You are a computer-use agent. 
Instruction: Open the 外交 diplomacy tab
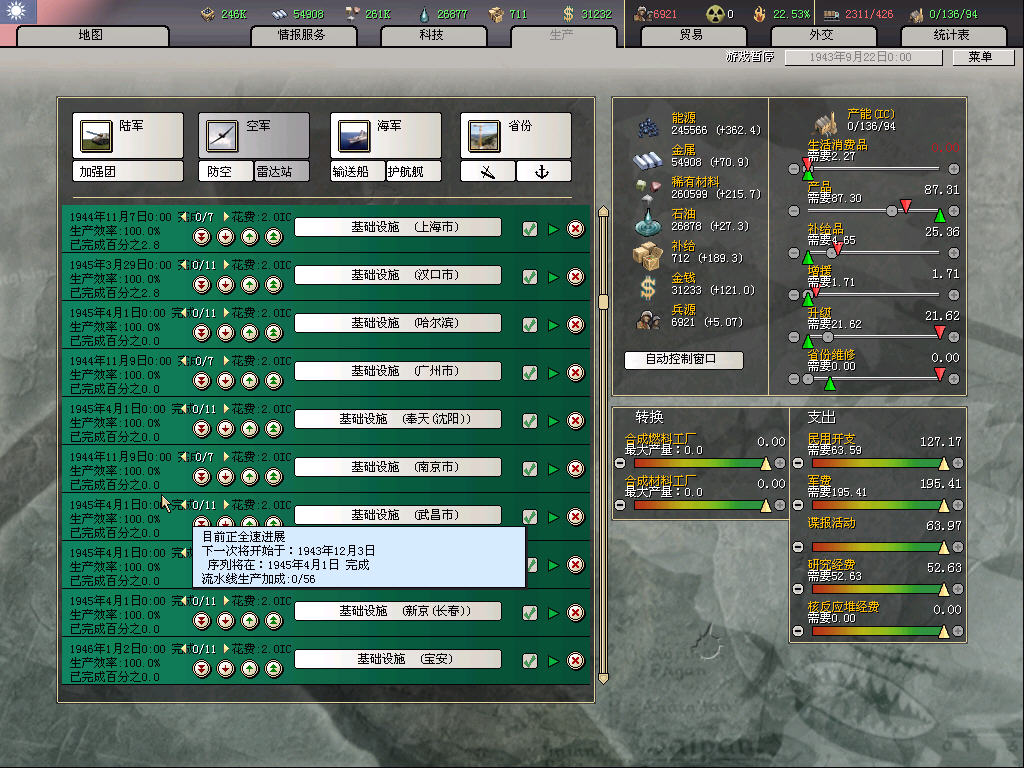pyautogui.click(x=820, y=35)
